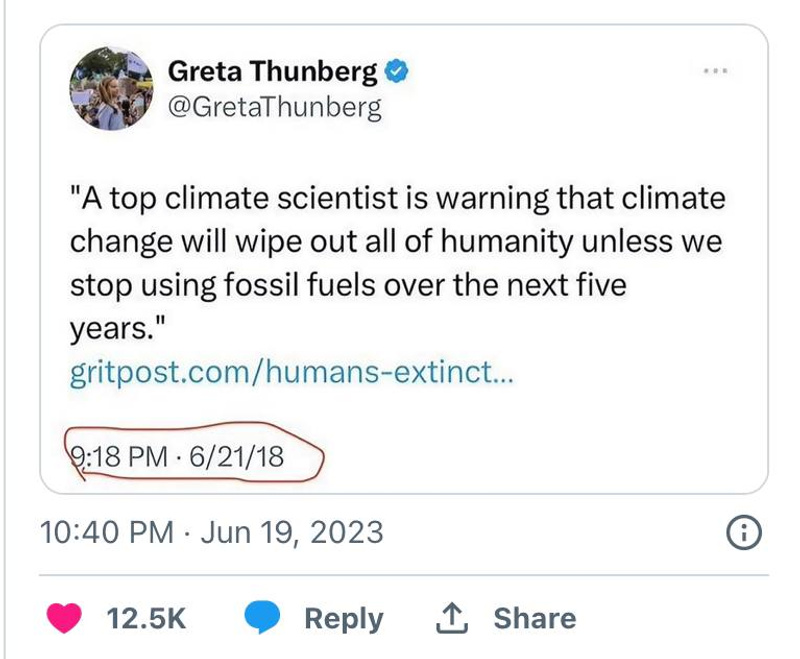Click the blue reply bubble icon
This screenshot has width=800, height=659.
264,618
